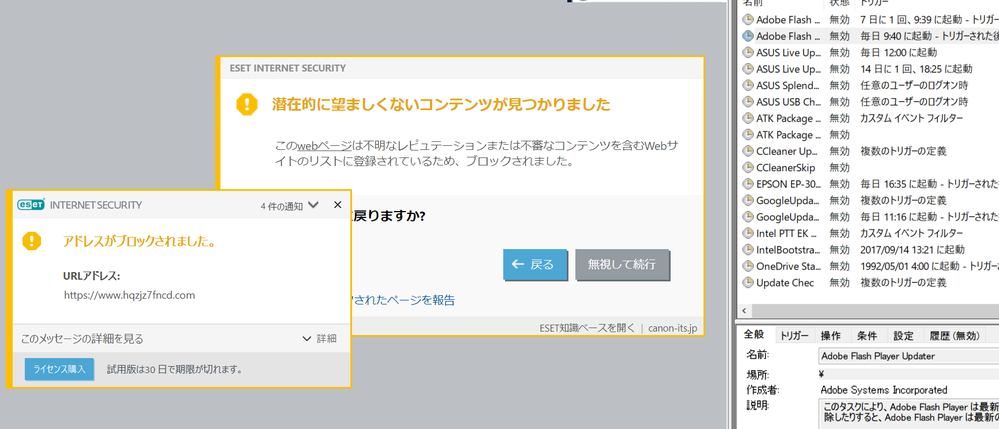Expand the 4 件の通知 notifications chevron
This screenshot has height=429, width=999.
click(313, 205)
